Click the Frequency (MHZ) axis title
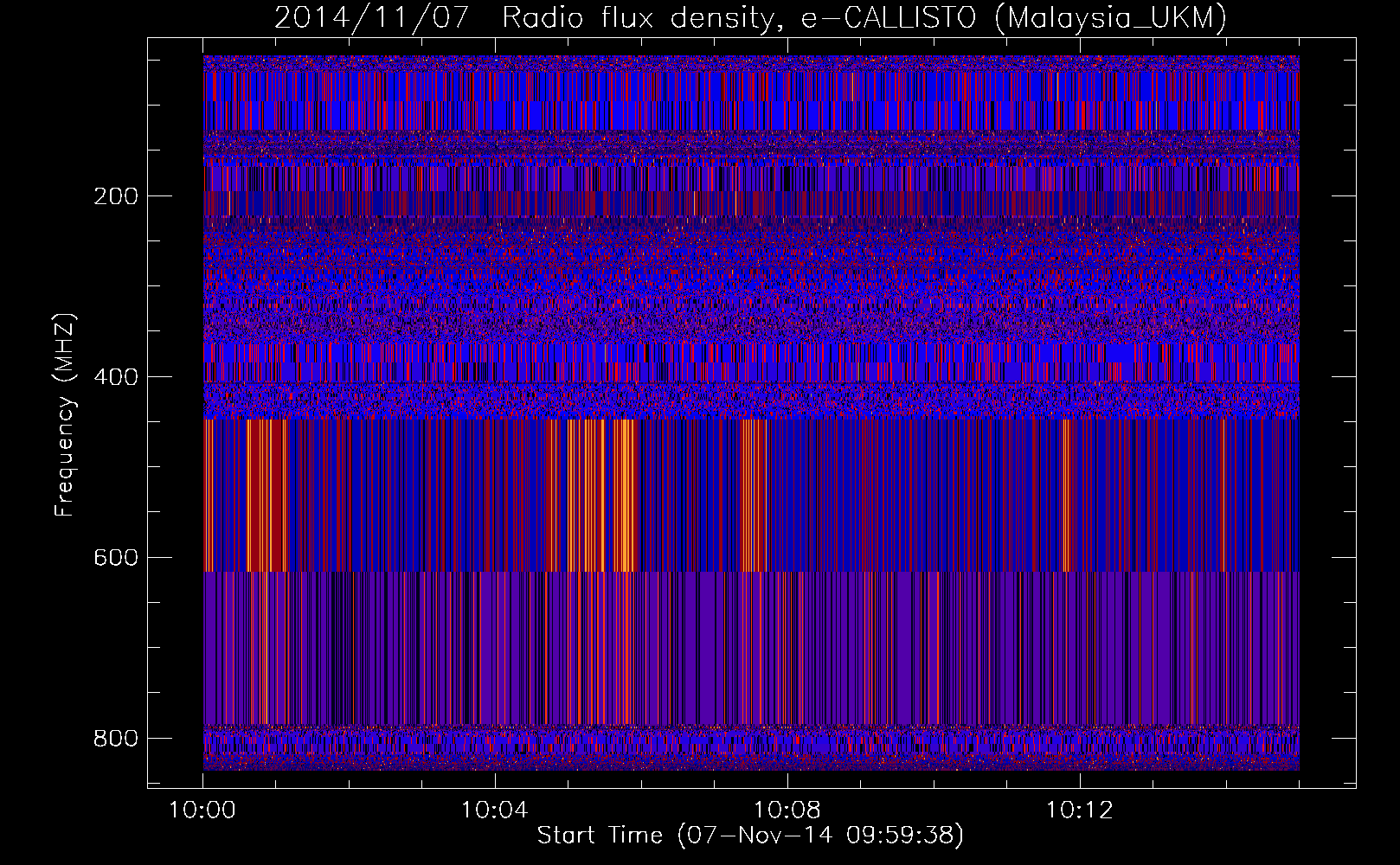 (x=65, y=415)
